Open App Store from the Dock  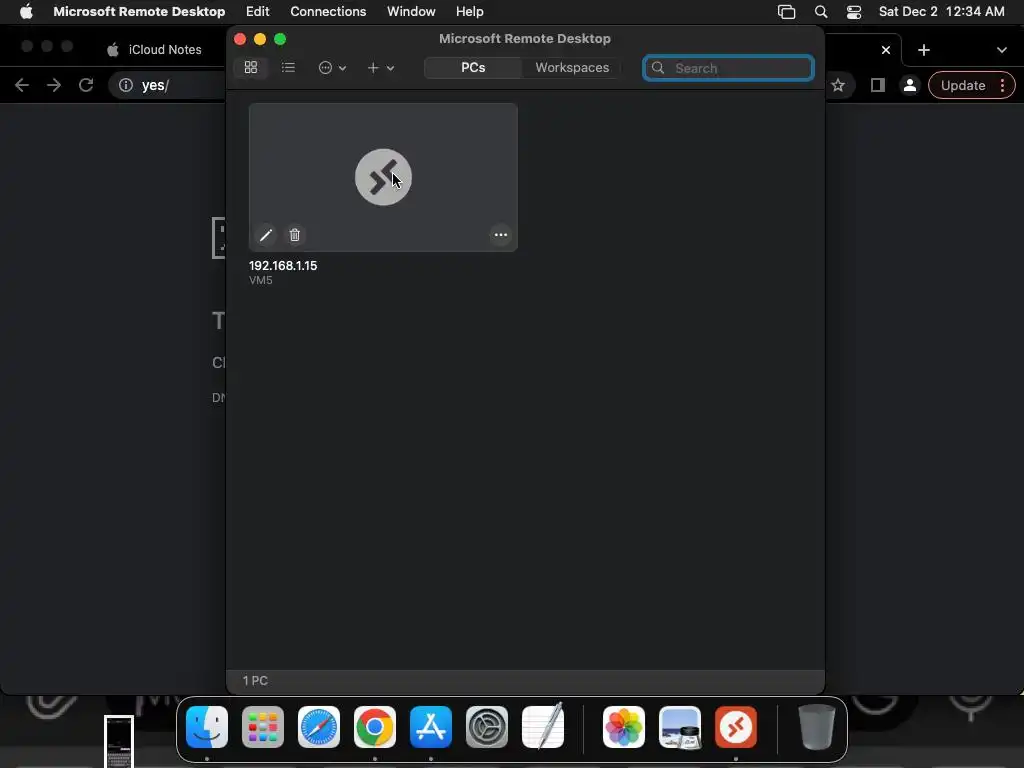(431, 727)
